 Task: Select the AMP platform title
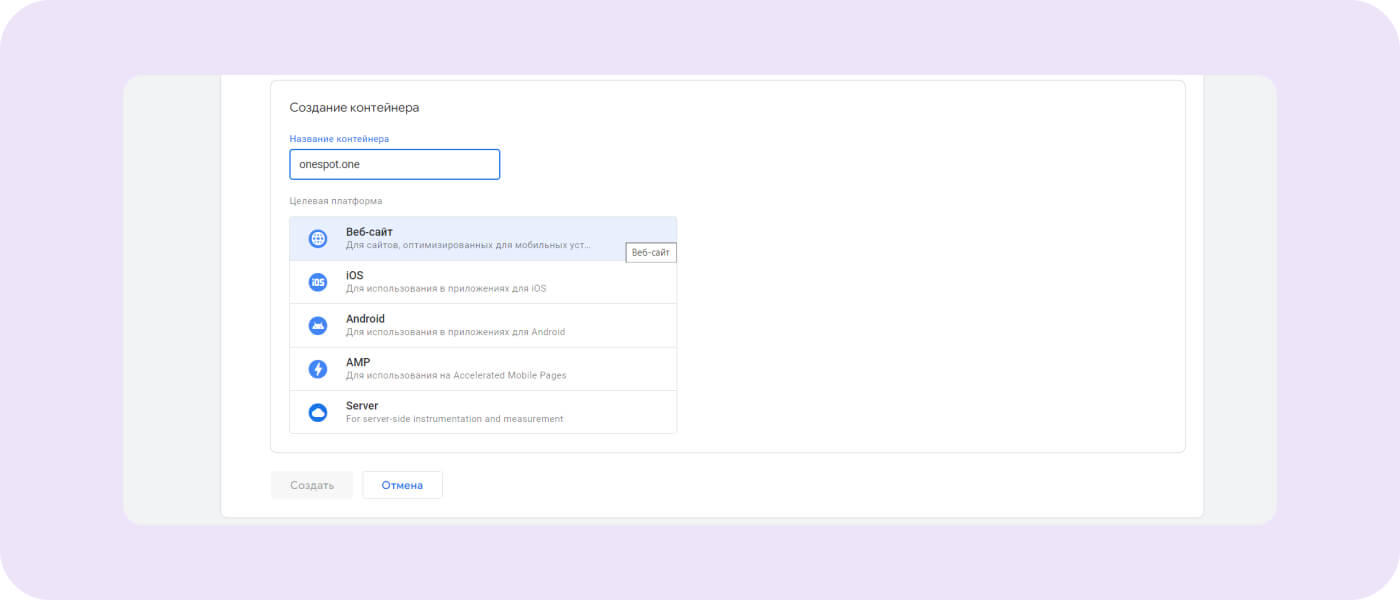click(x=358, y=362)
